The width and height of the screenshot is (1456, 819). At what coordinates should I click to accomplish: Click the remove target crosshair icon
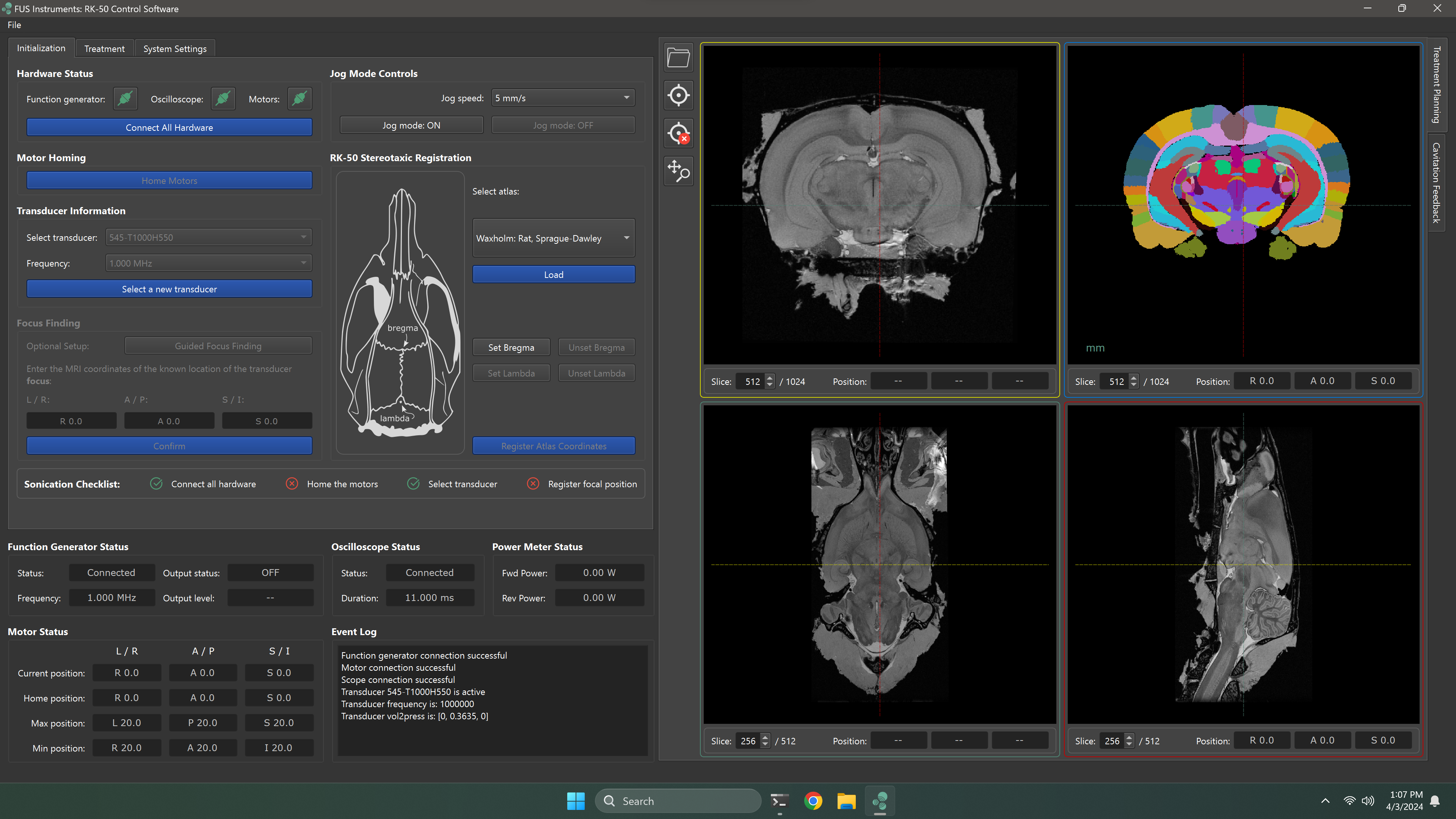[678, 133]
